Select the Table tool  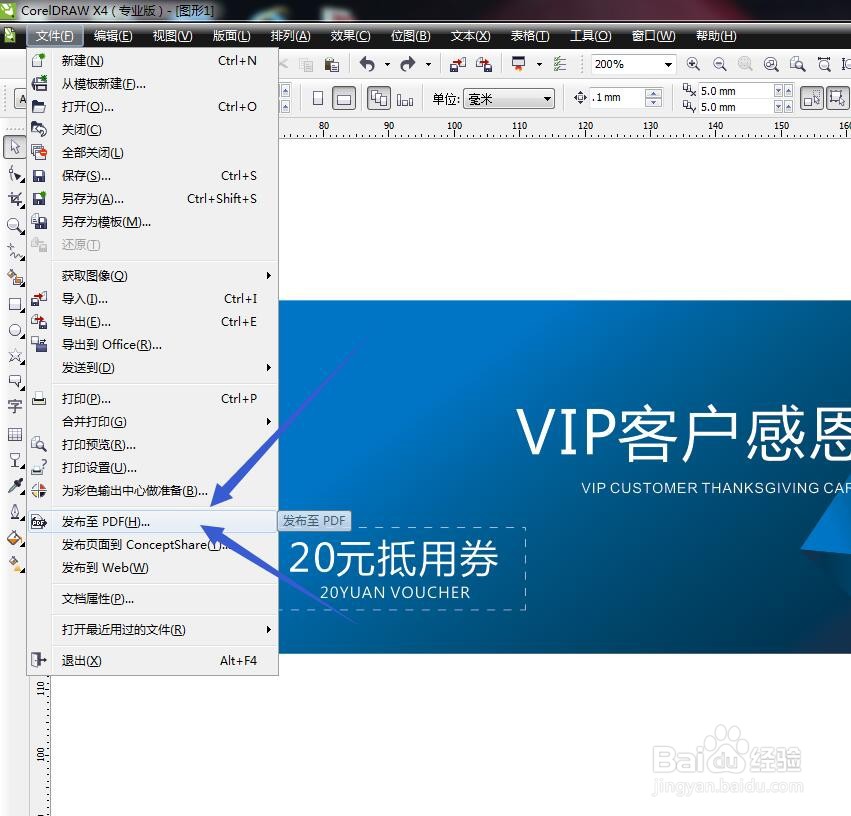(15, 434)
